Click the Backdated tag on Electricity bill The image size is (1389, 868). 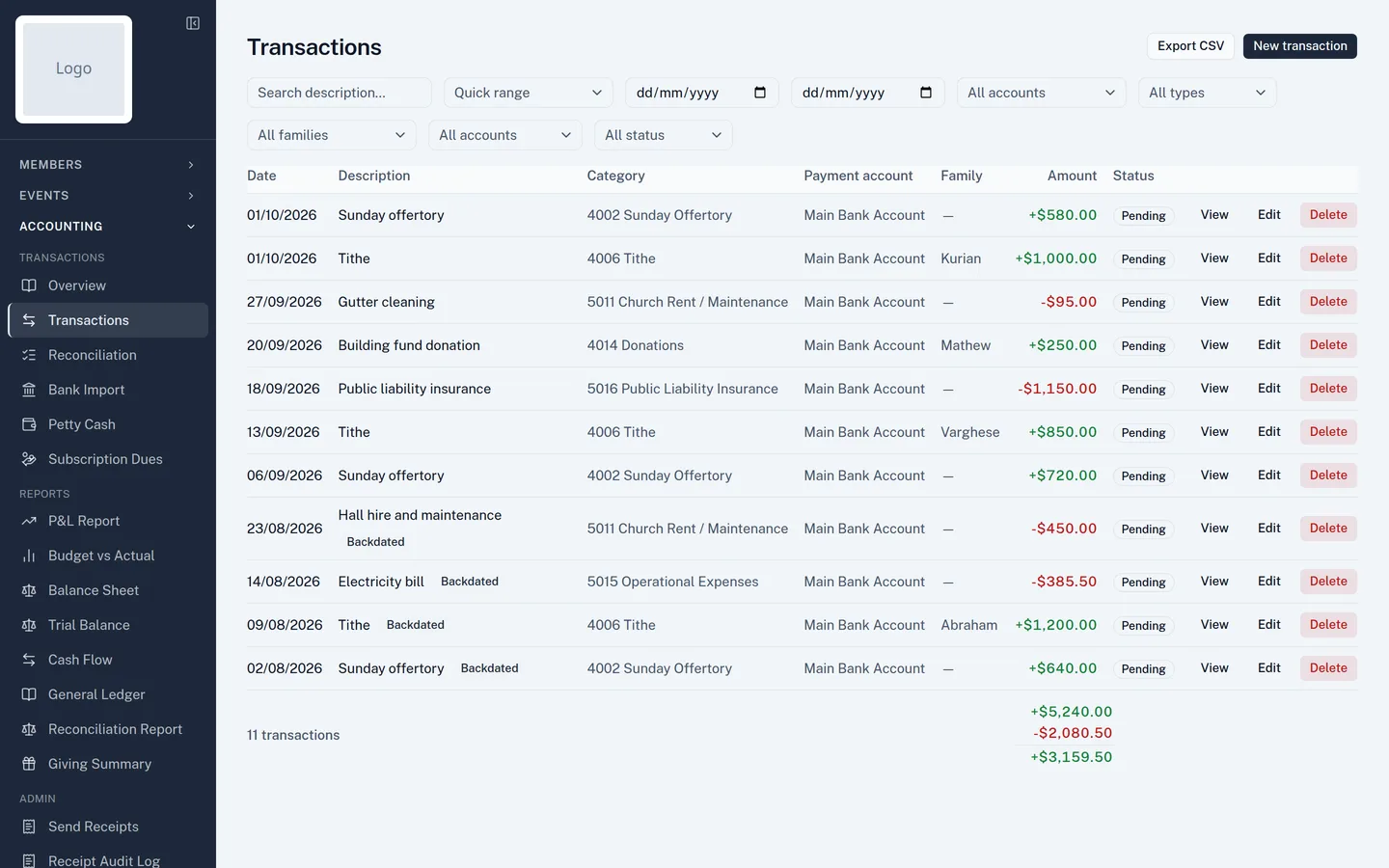point(470,582)
